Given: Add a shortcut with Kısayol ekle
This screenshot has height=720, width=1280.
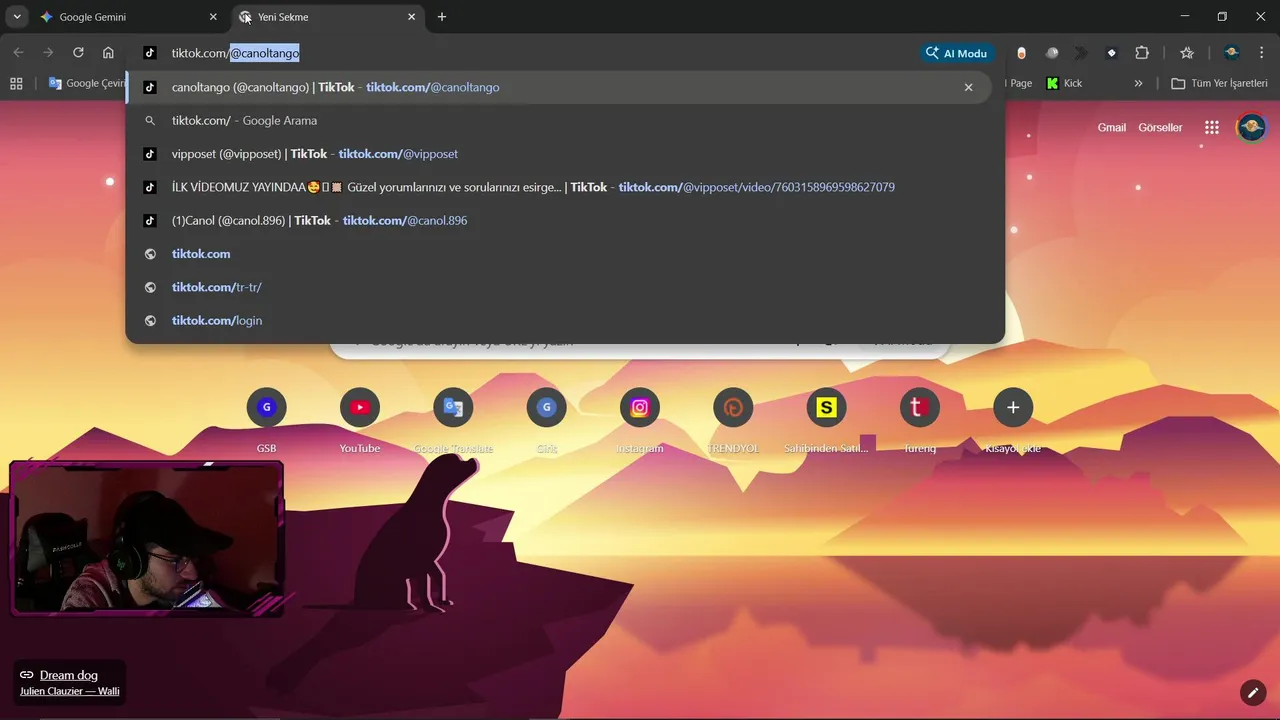Looking at the screenshot, I should (1013, 420).
